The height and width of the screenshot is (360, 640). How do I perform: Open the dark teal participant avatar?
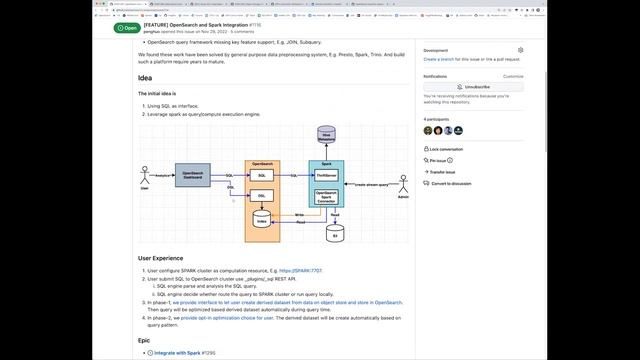pos(458,131)
